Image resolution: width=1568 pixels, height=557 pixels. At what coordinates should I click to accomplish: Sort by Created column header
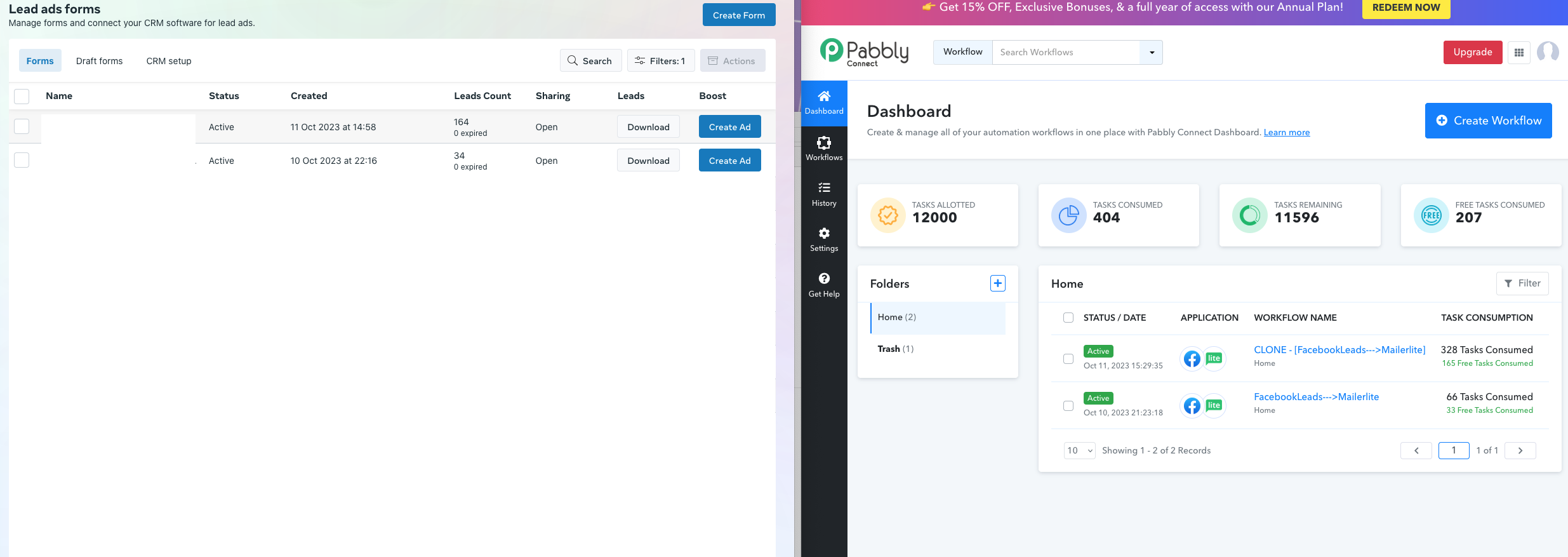coord(309,96)
